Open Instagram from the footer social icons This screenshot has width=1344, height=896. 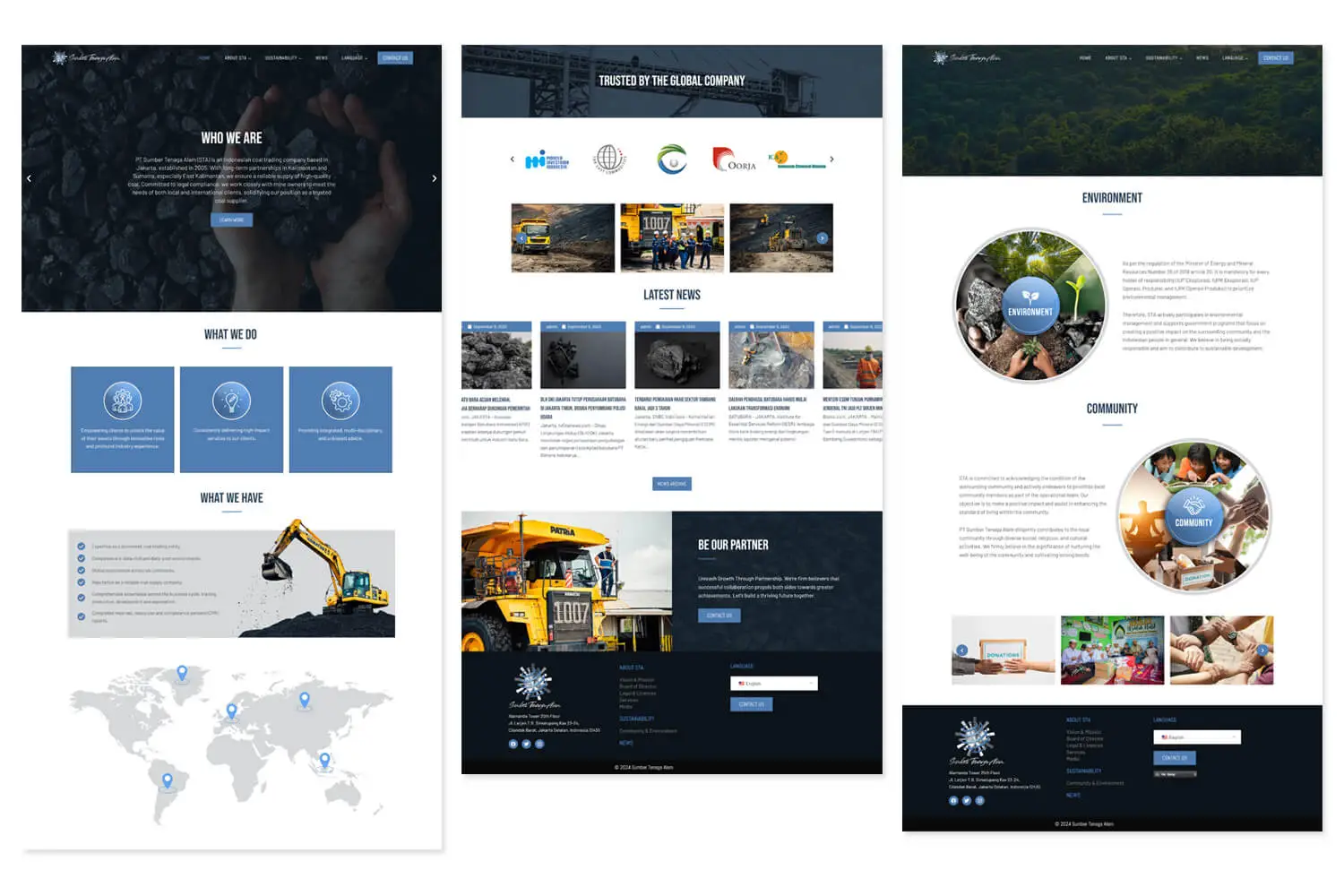[538, 744]
